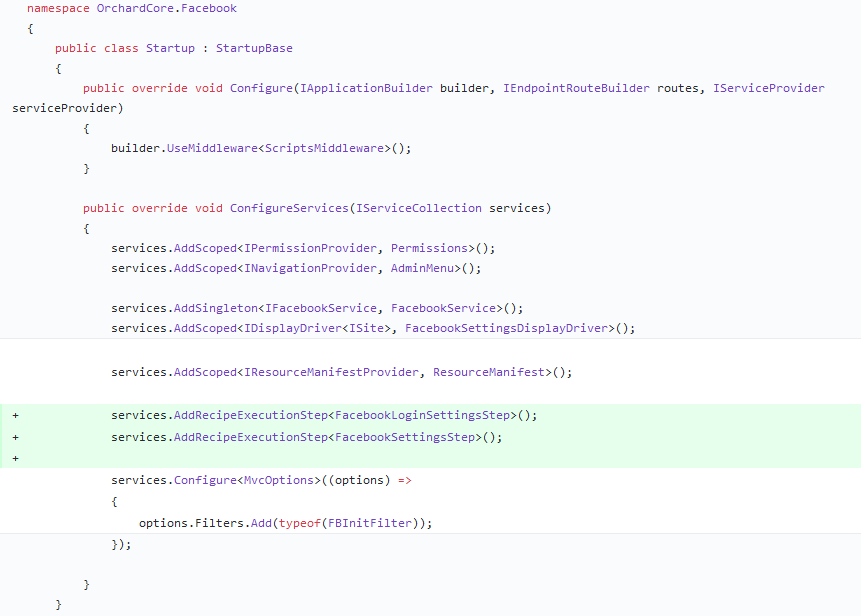This screenshot has height=616, width=861.
Task: Click the AddSingleton method call
Action: [216, 308]
